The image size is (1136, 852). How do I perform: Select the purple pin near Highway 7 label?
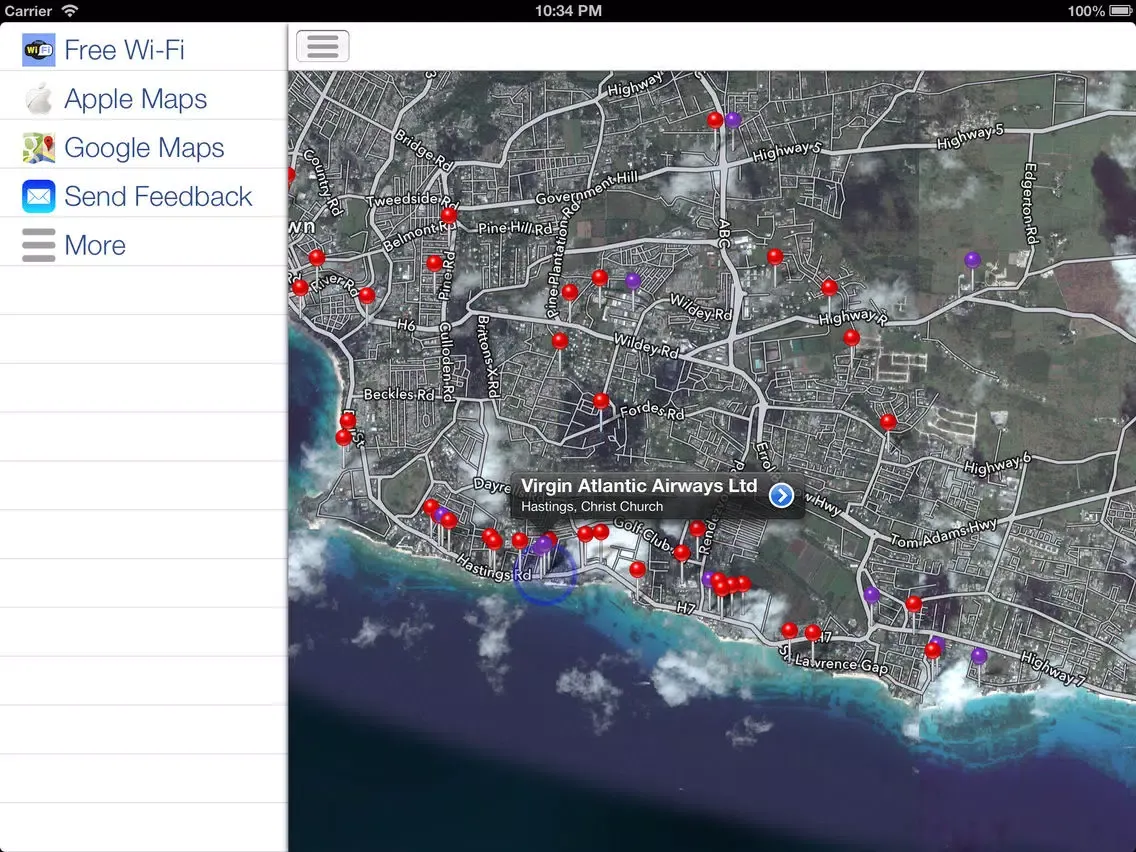[x=979, y=656]
